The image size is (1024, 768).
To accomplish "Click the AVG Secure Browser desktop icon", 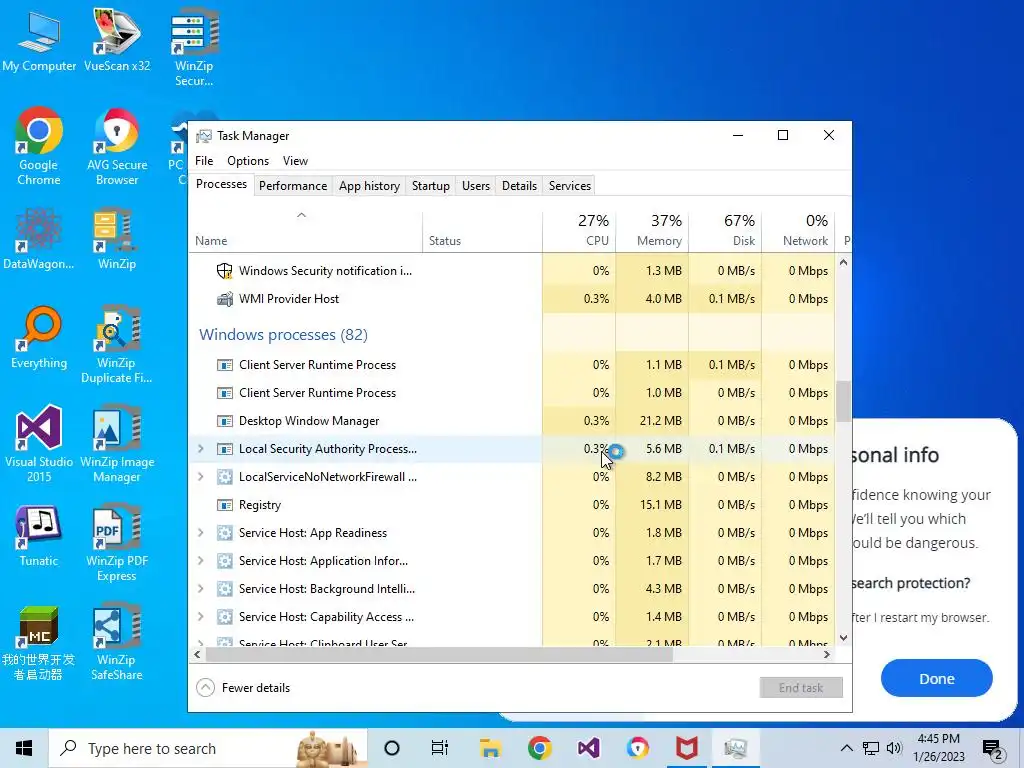I will (117, 147).
